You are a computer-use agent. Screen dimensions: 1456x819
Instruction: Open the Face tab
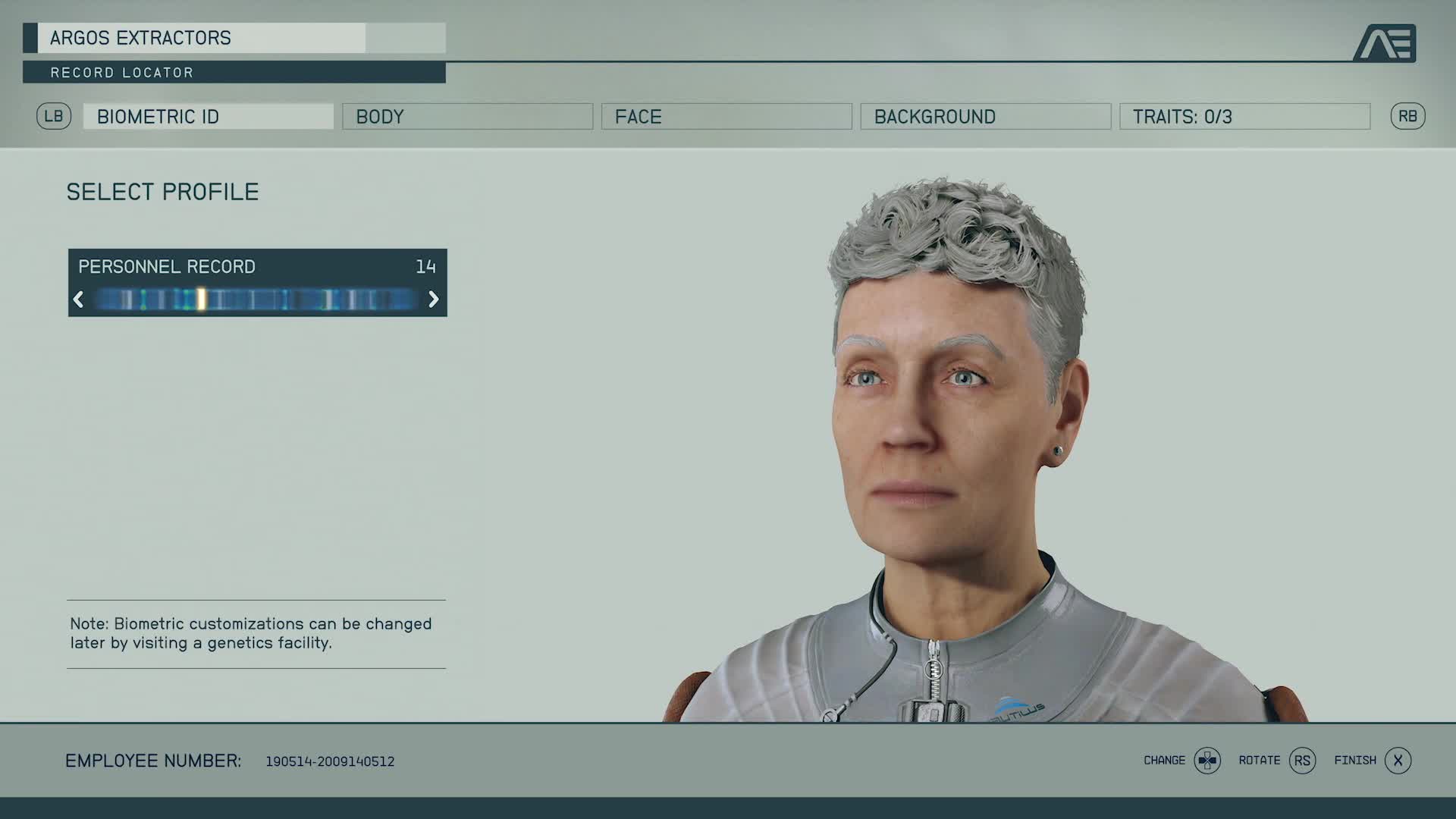[x=726, y=116]
